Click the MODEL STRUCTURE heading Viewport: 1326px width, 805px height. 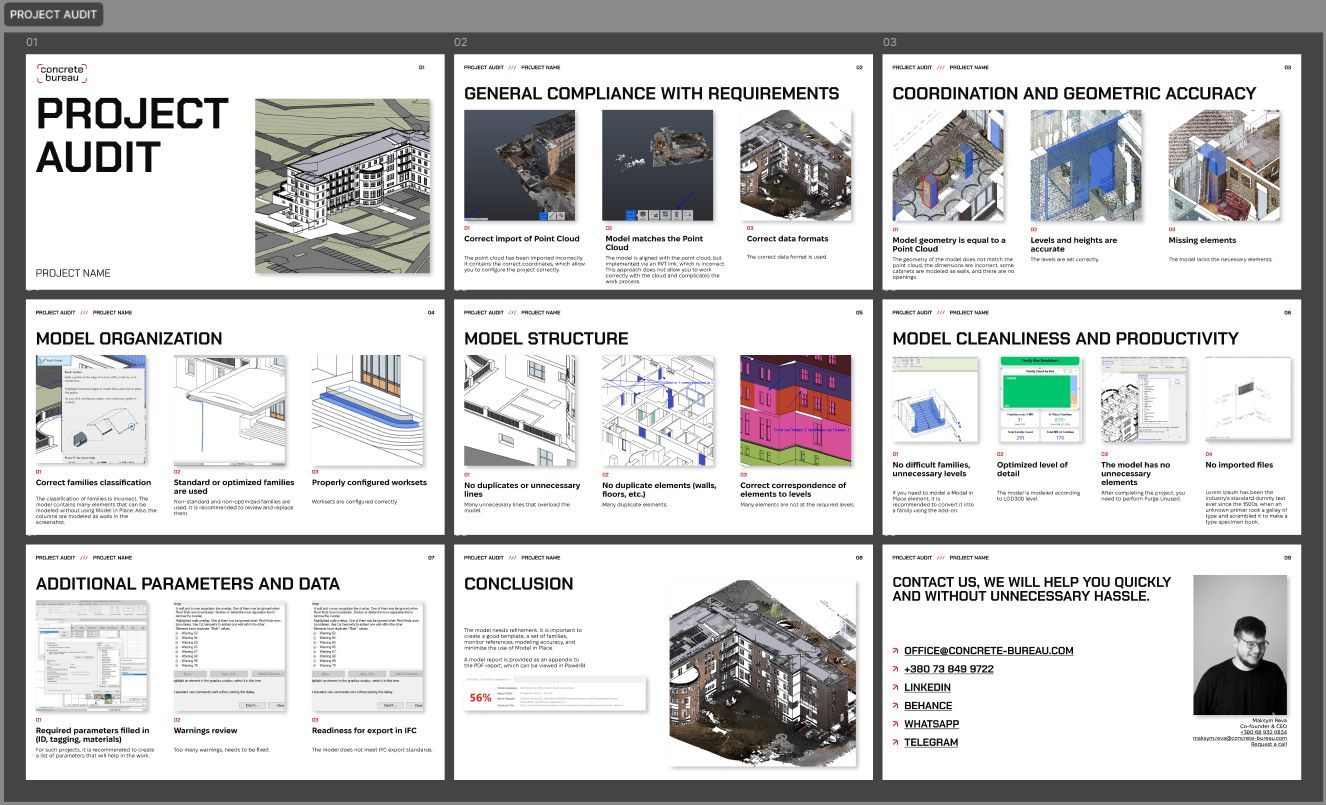pos(546,338)
